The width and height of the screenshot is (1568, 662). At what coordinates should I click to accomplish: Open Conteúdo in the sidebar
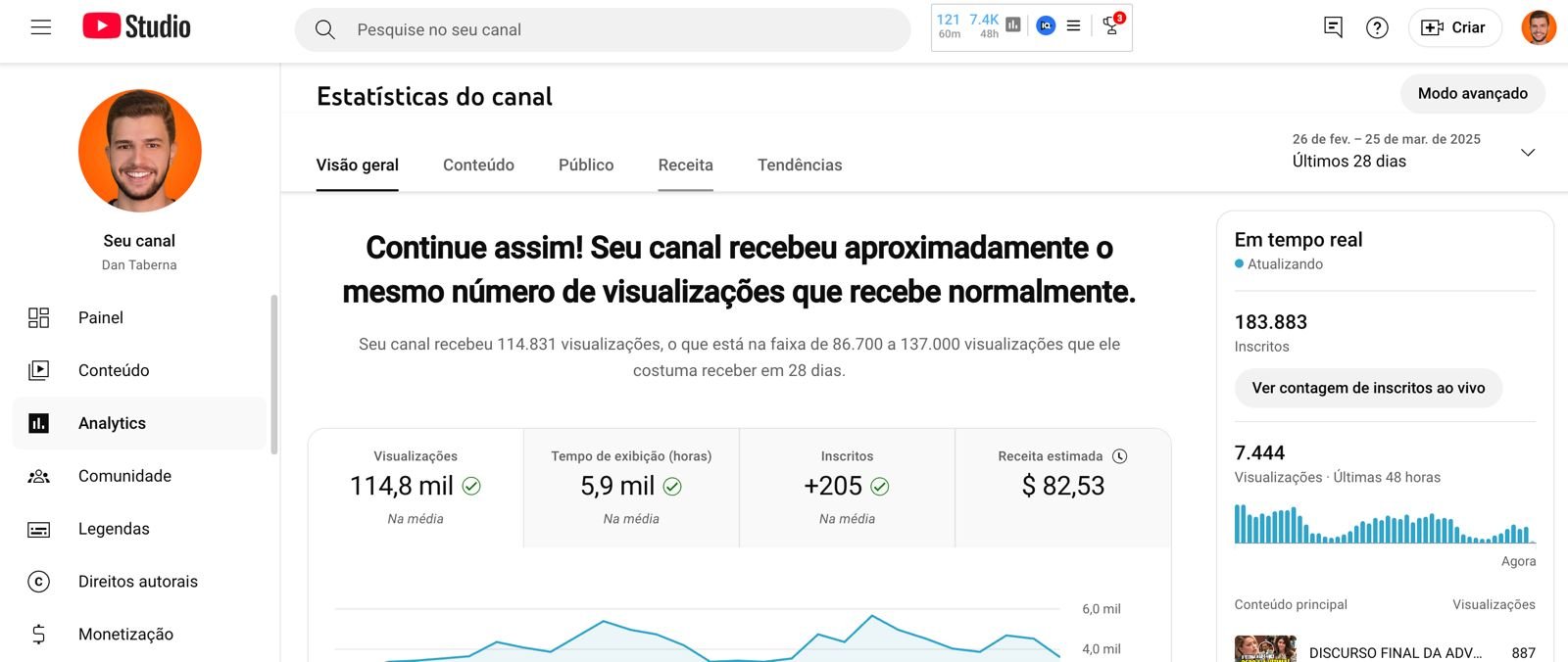click(140, 370)
